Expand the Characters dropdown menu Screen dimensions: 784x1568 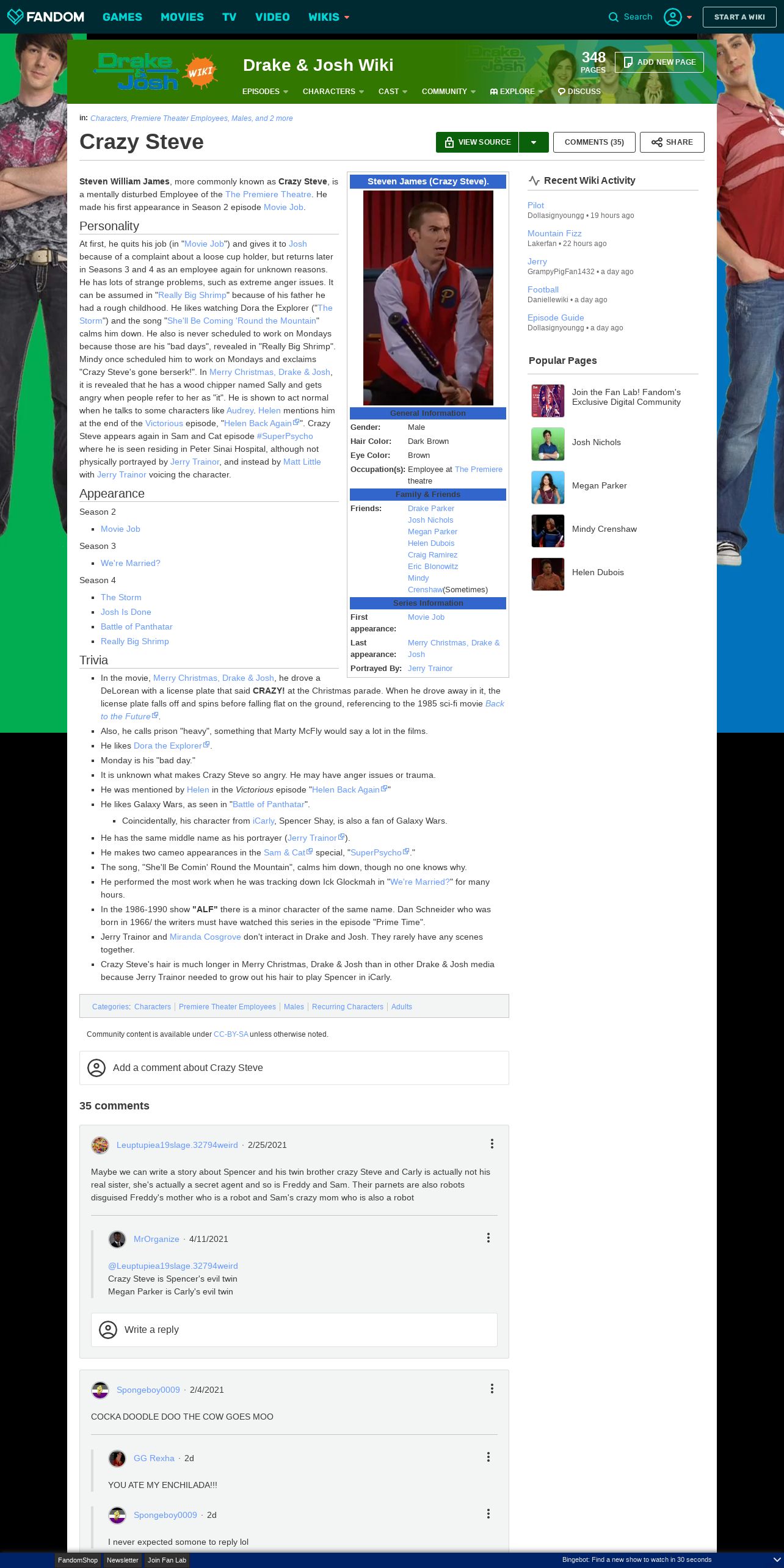[x=333, y=92]
